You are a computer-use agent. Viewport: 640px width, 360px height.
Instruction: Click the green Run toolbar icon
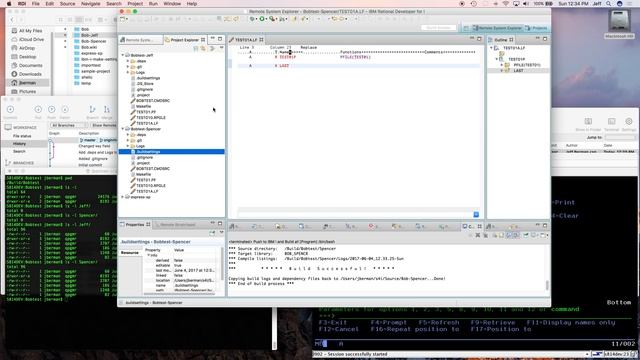pos(262,19)
